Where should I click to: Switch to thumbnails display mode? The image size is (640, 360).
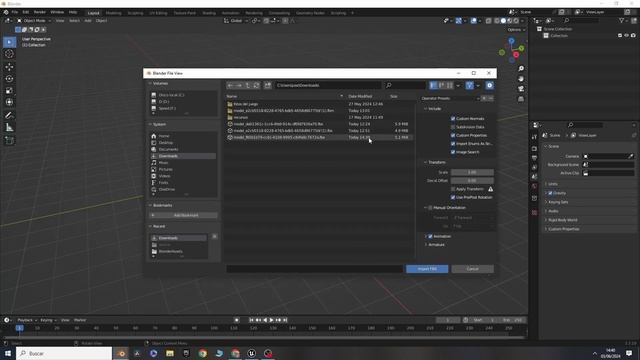450,85
